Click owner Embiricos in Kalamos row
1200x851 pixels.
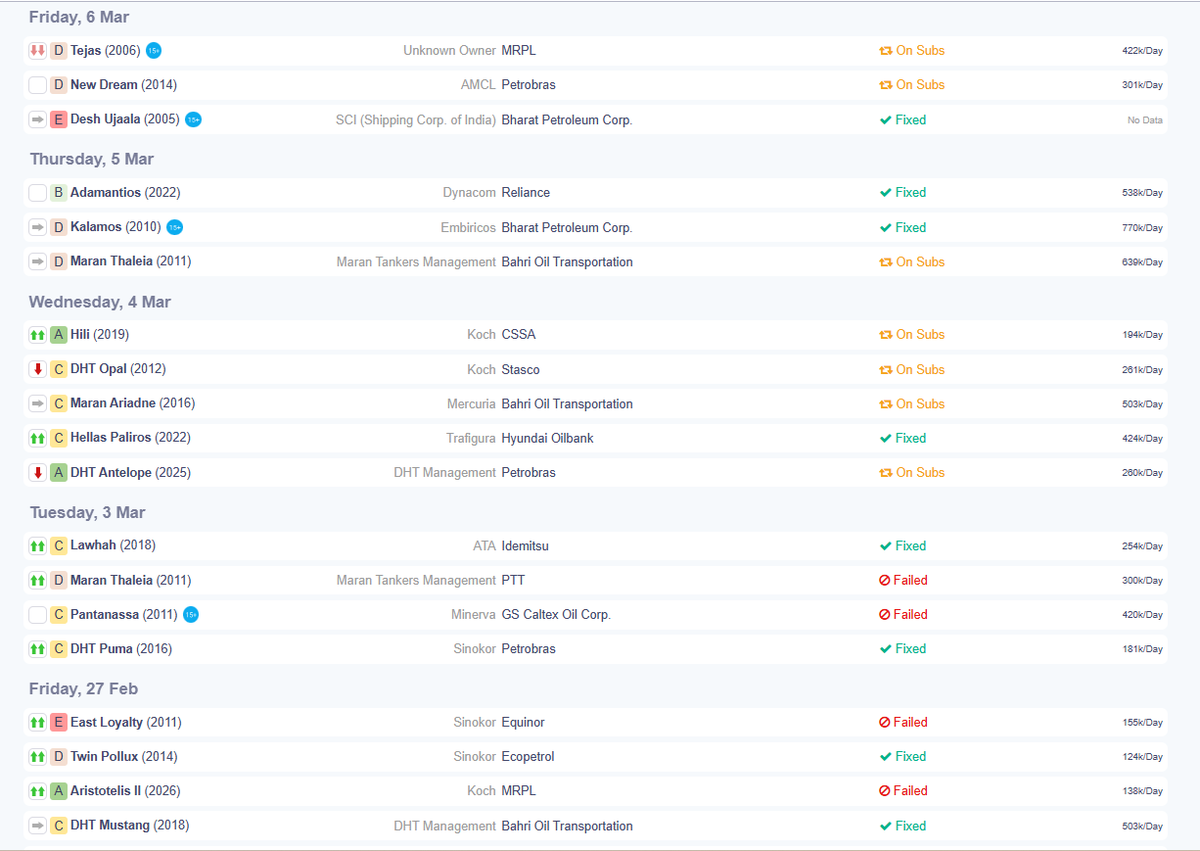(469, 228)
